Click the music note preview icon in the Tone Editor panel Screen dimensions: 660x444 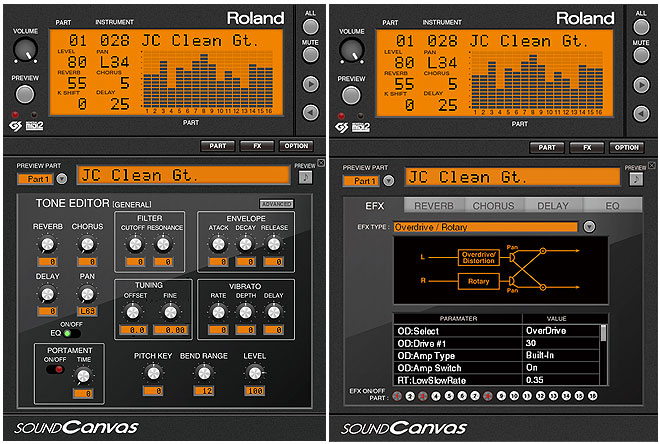coord(304,177)
